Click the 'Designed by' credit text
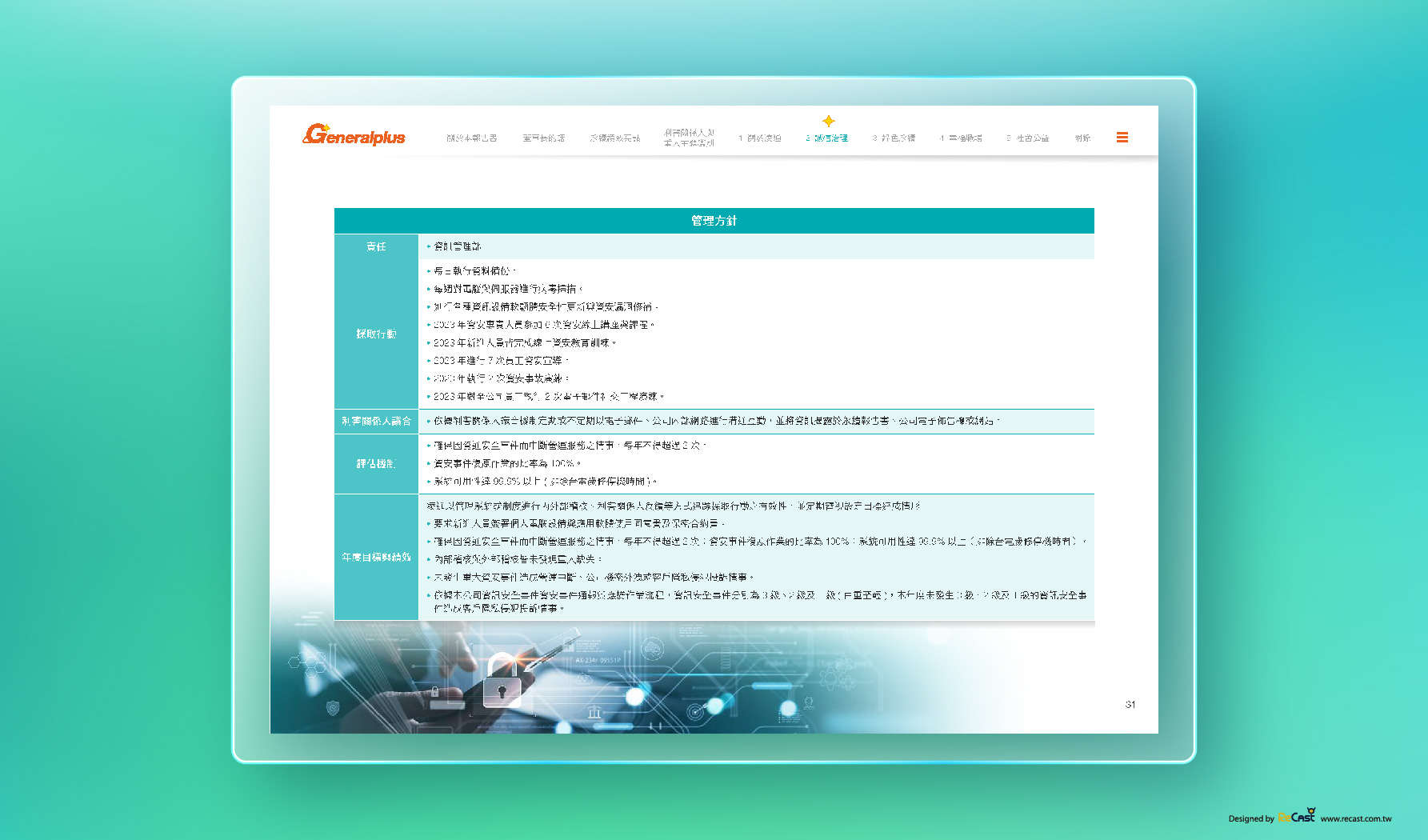The height and width of the screenshot is (840, 1428). (1251, 818)
